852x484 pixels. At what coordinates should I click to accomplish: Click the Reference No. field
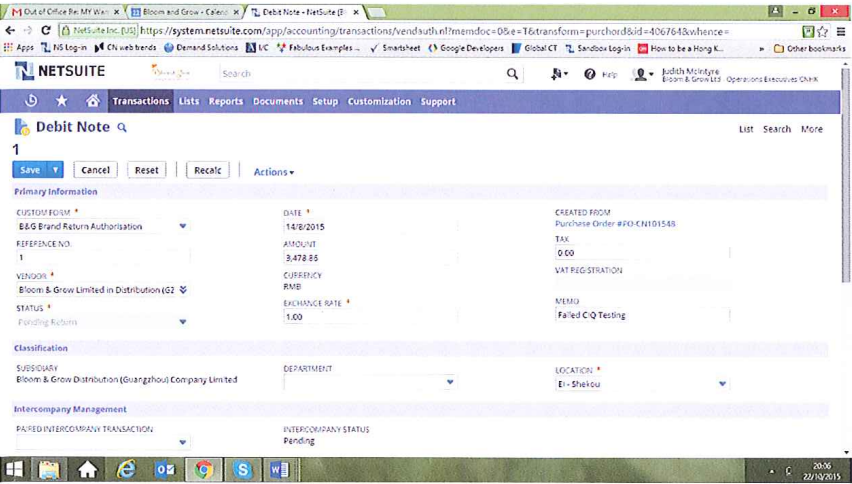(103, 257)
